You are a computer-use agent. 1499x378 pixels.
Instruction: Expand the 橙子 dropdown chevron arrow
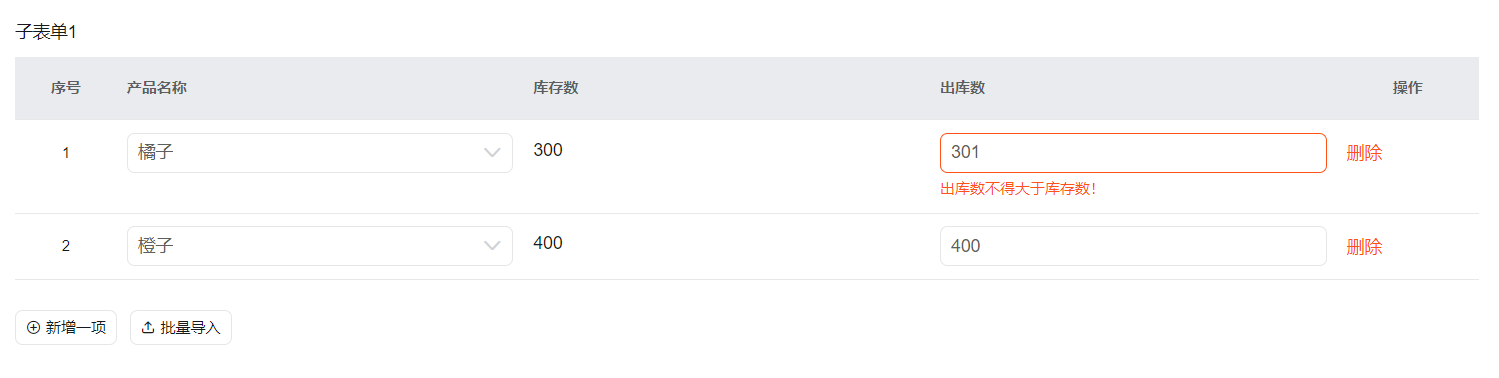click(x=492, y=246)
